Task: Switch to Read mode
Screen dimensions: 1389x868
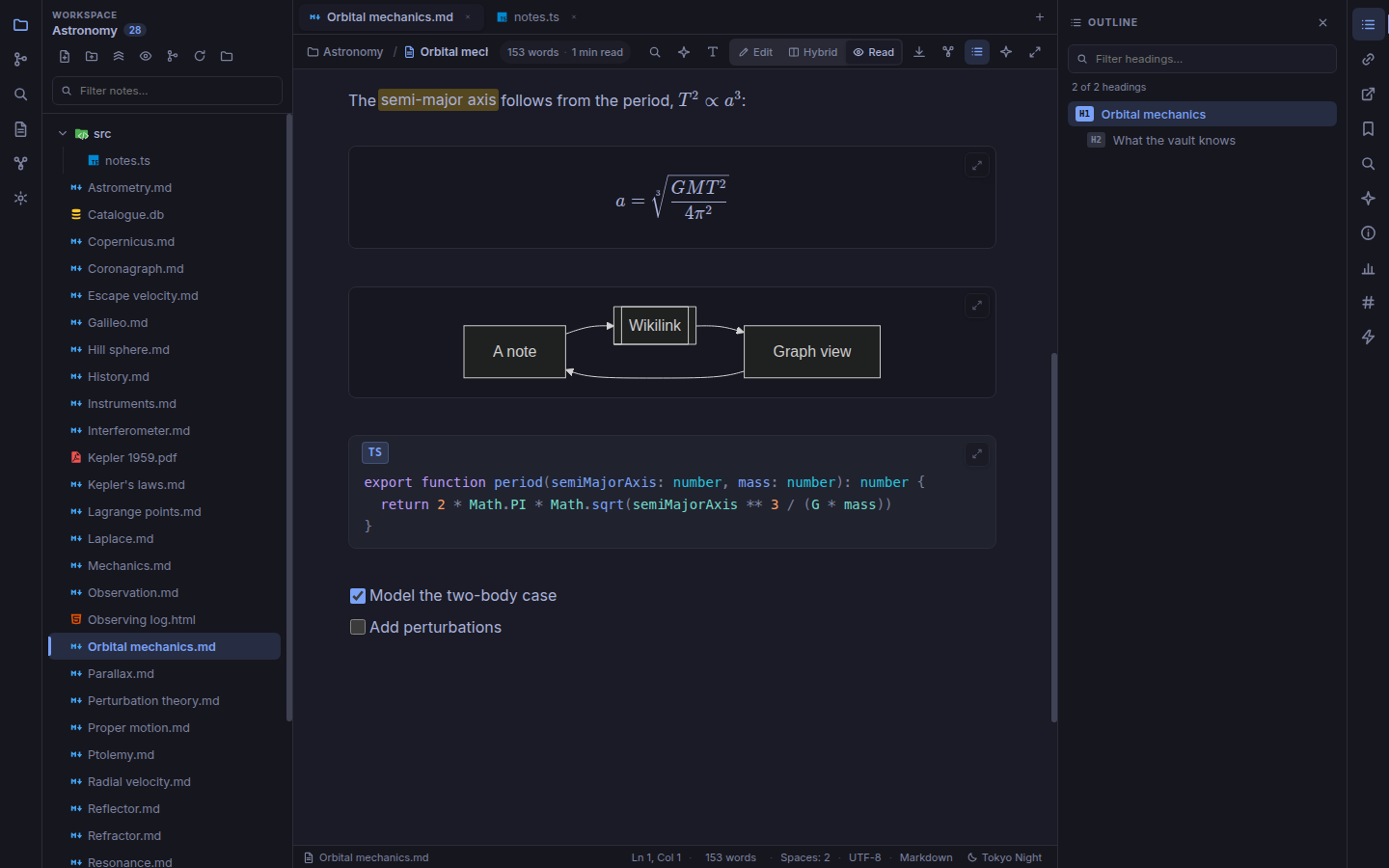Action: click(874, 52)
